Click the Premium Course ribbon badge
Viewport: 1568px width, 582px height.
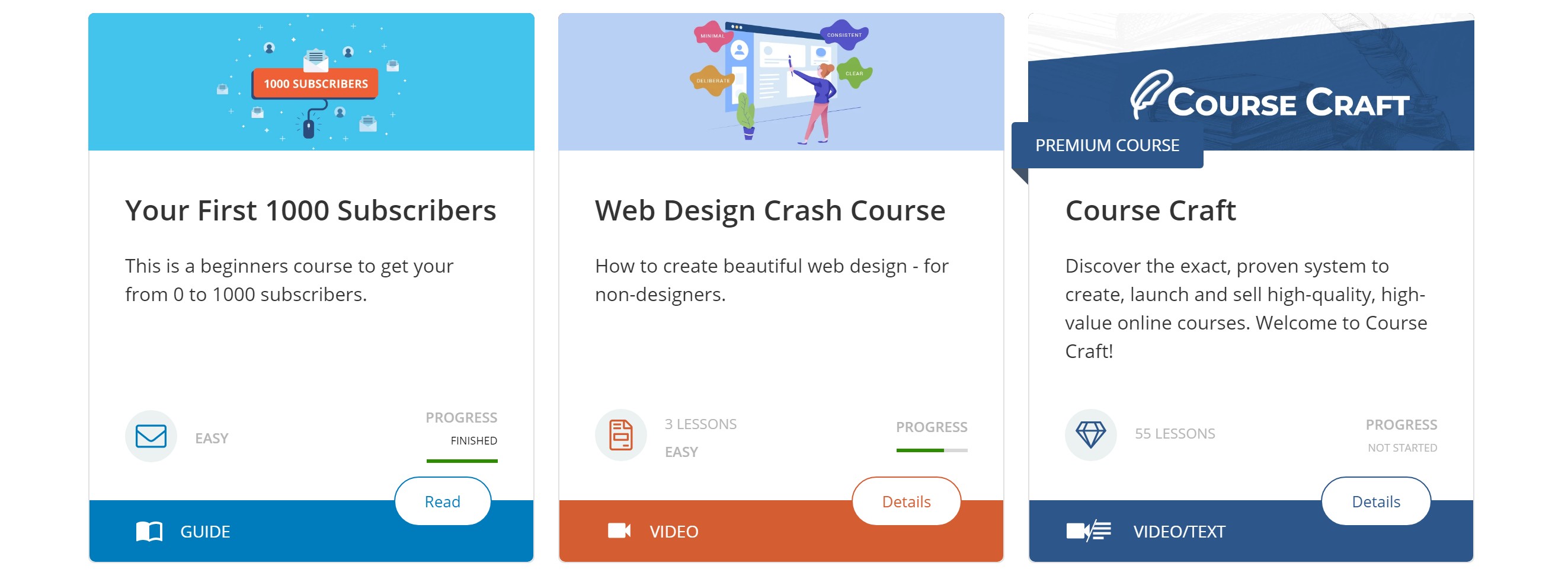tap(1106, 146)
